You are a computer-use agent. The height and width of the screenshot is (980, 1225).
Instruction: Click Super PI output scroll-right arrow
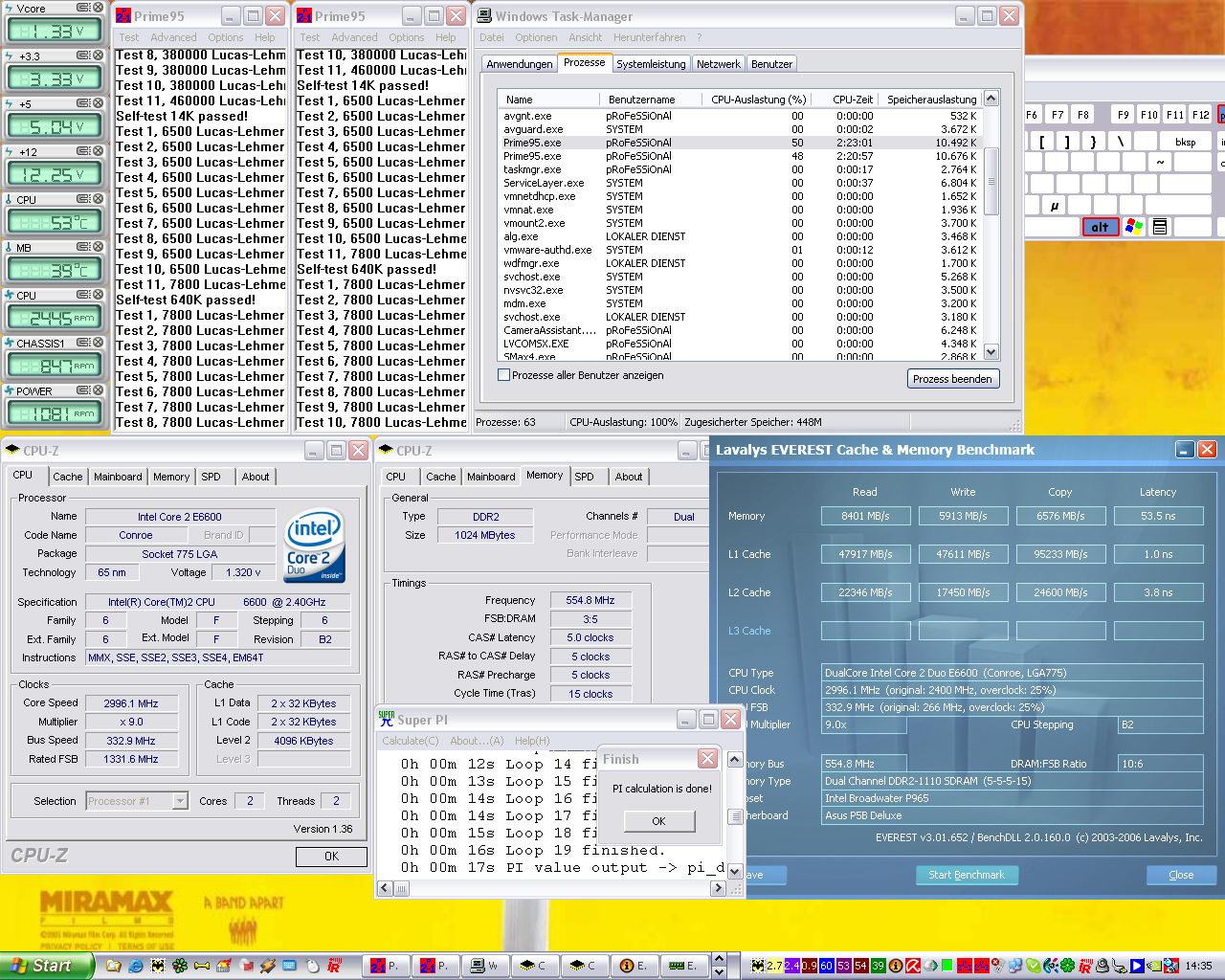(x=718, y=888)
